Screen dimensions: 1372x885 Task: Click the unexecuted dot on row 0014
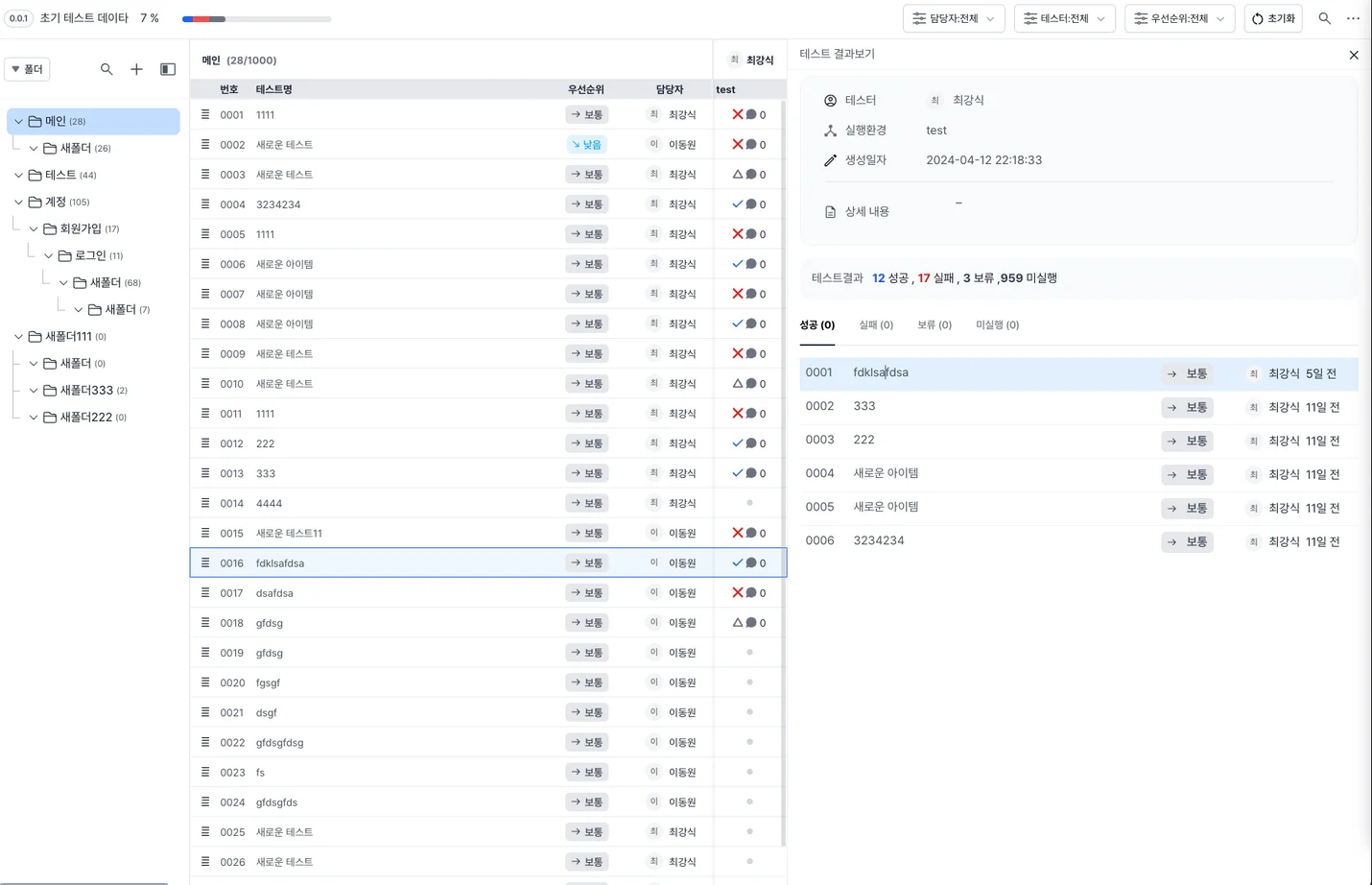point(749,502)
